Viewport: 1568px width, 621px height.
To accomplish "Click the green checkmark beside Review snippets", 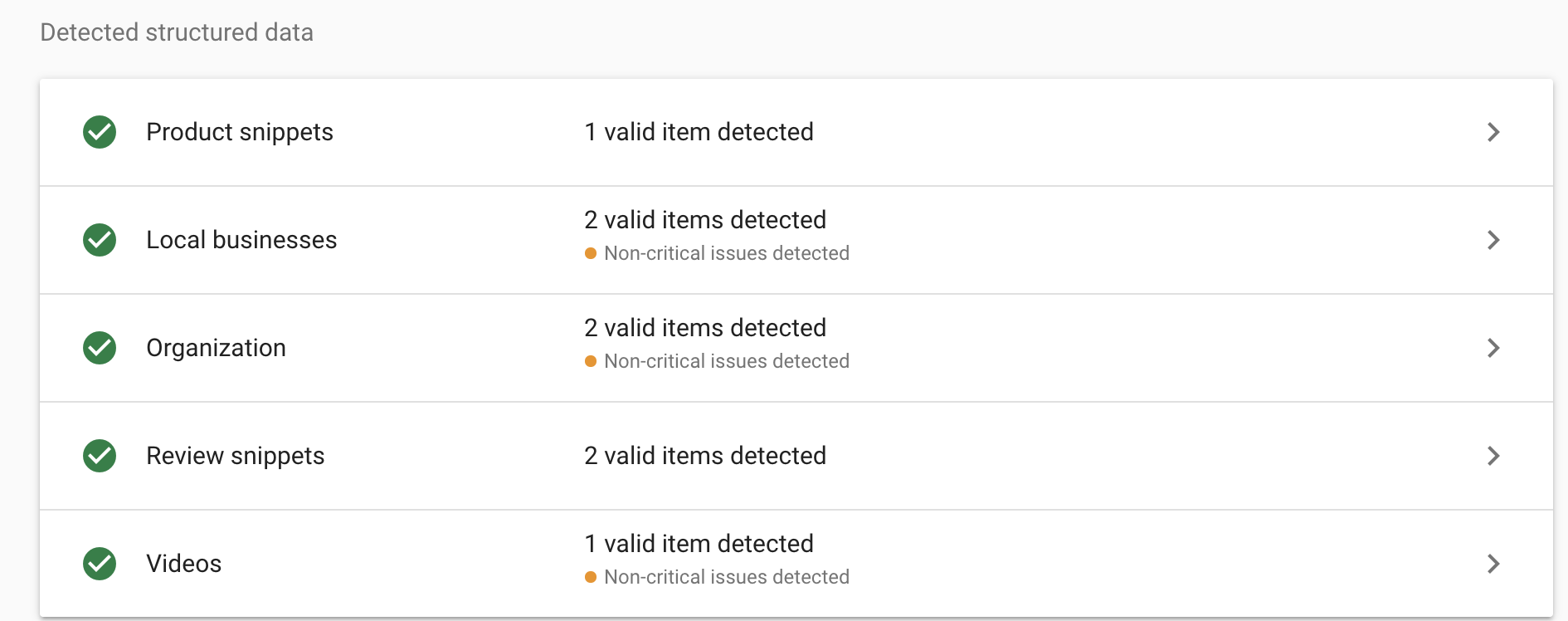I will coord(100,456).
